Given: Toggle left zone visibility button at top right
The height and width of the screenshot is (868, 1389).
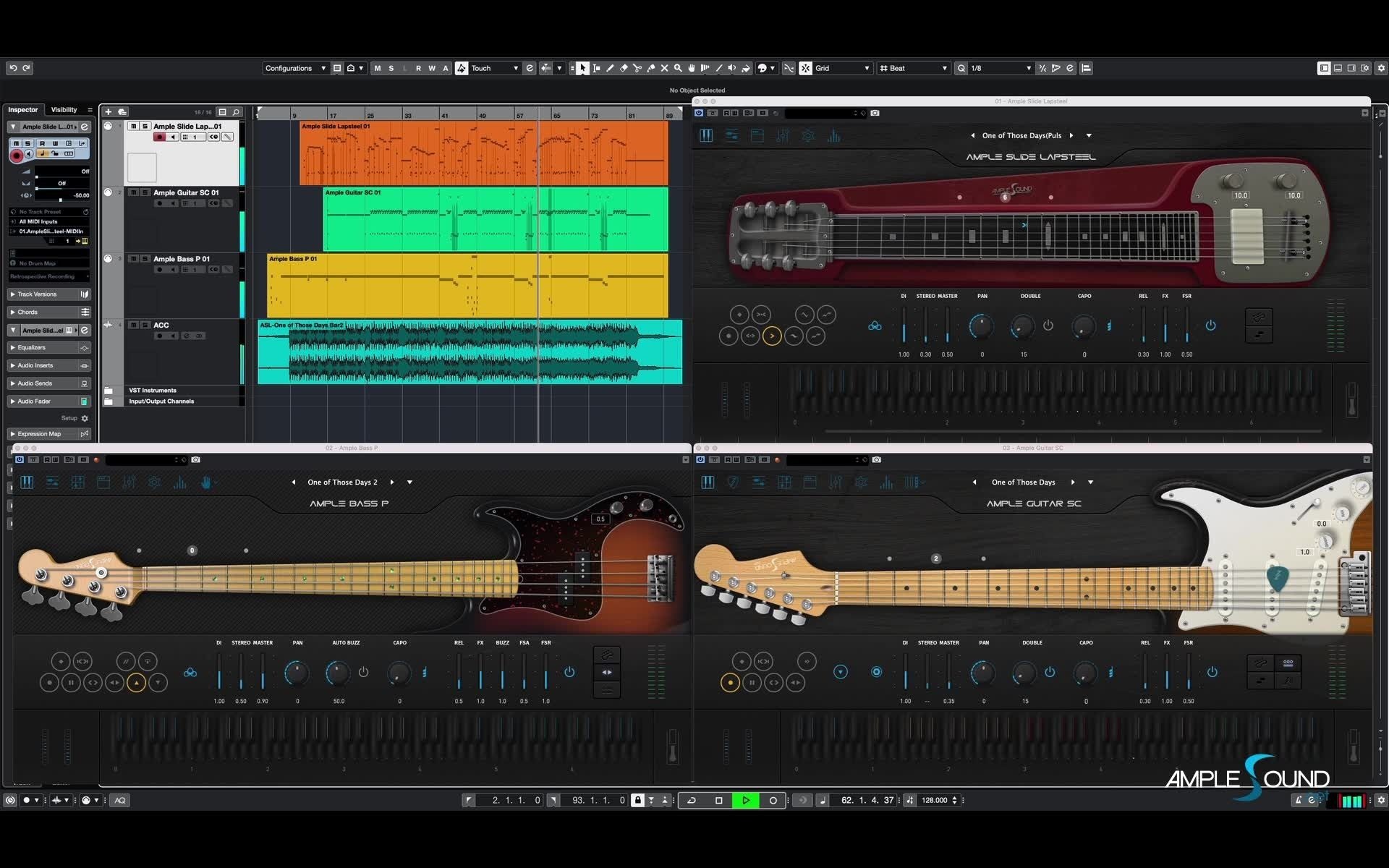Looking at the screenshot, I should 1324,68.
